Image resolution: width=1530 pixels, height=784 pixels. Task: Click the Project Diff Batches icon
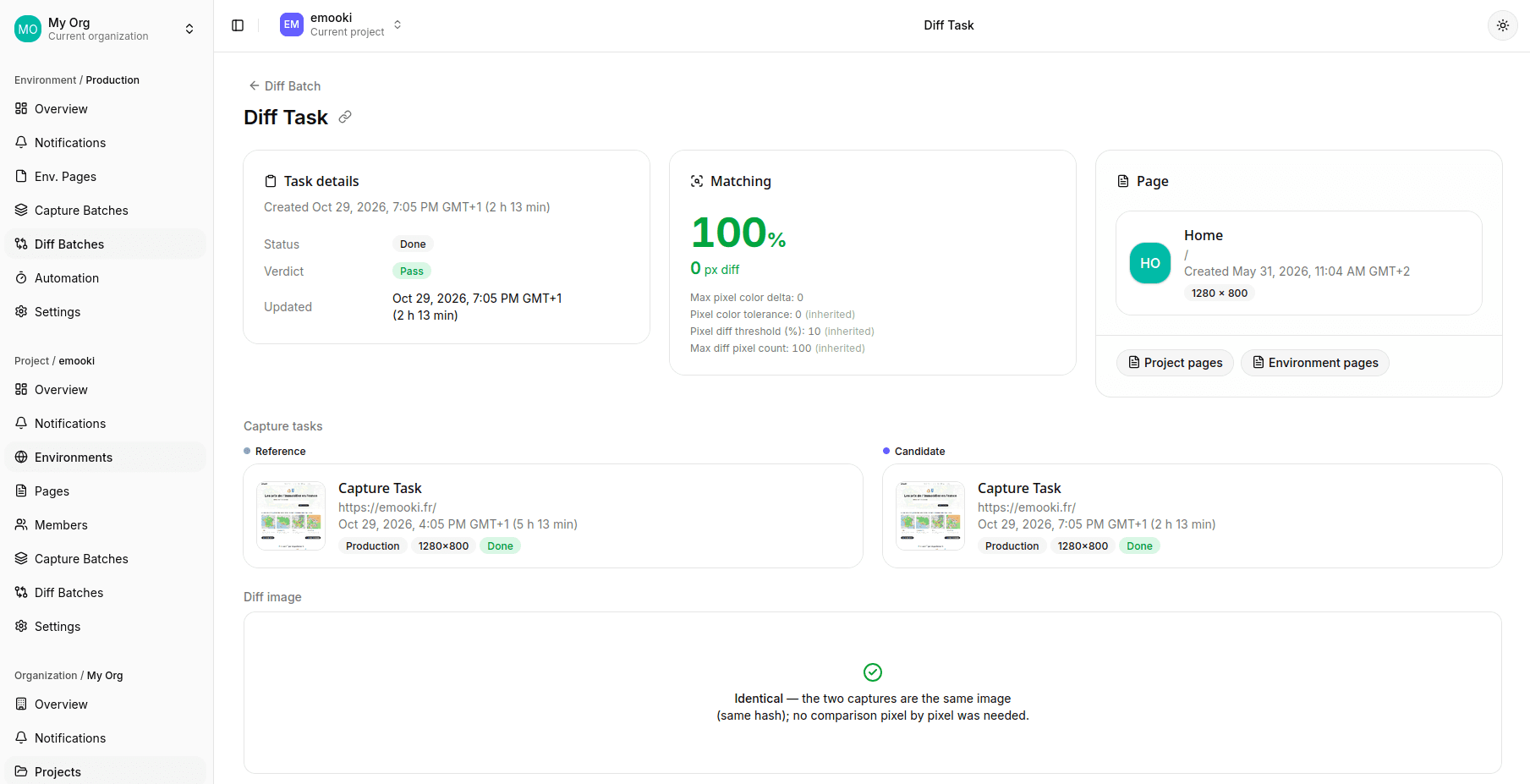coord(21,593)
